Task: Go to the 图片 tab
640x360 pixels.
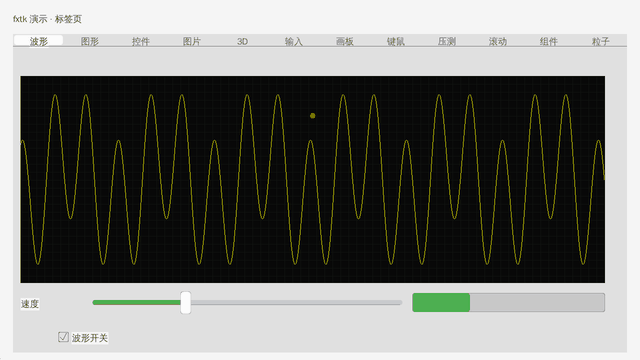Action: tap(191, 41)
